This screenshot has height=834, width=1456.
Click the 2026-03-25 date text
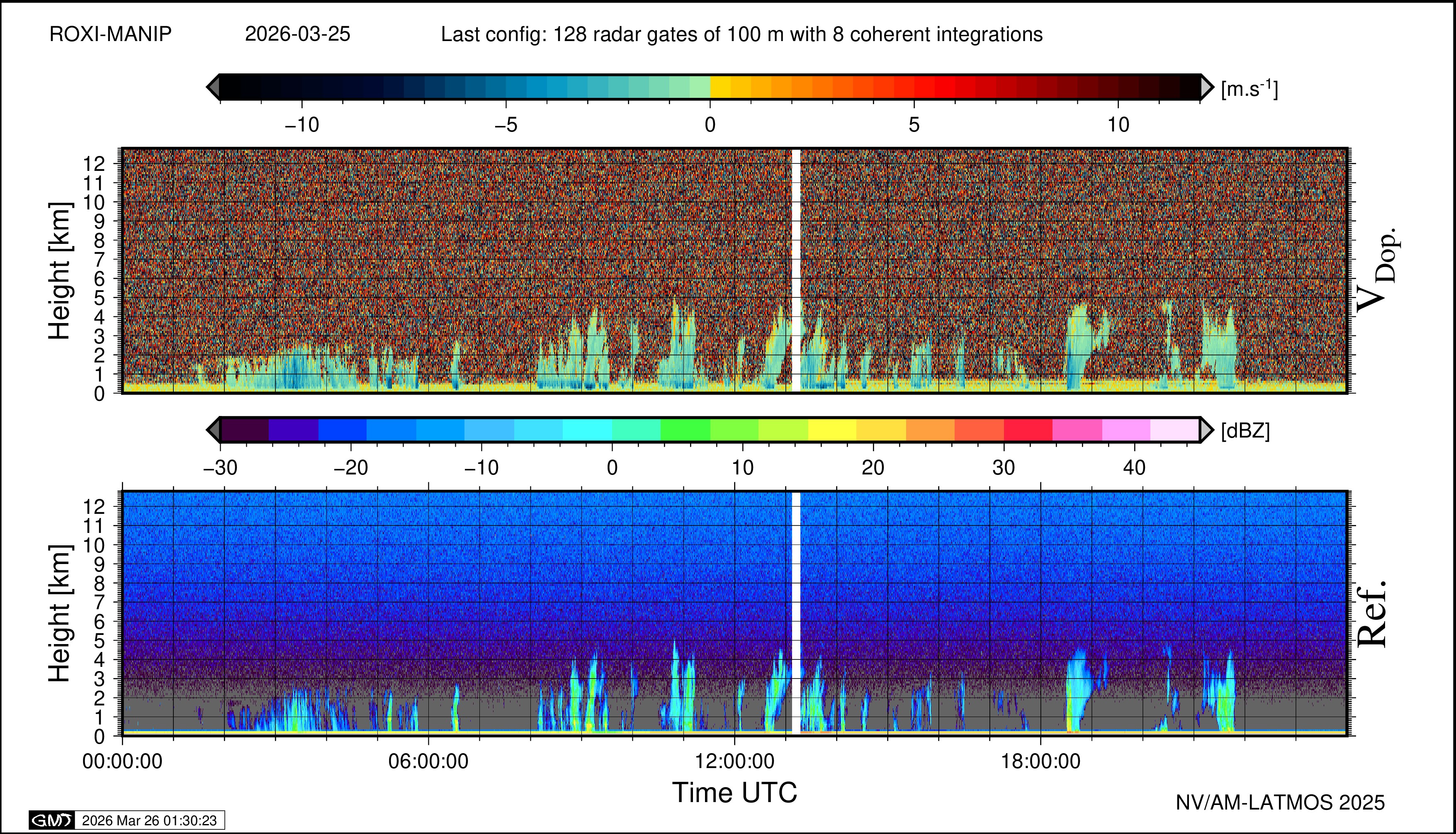click(x=297, y=34)
